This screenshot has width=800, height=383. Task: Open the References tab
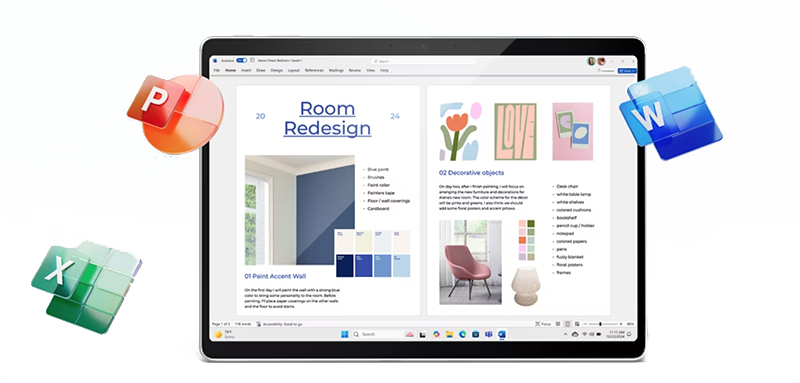(314, 70)
